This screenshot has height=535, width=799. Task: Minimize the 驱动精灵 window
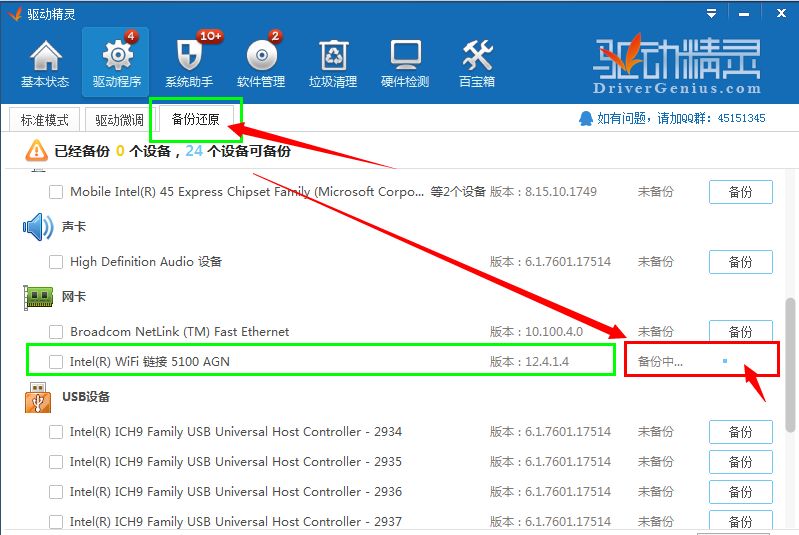coord(744,14)
